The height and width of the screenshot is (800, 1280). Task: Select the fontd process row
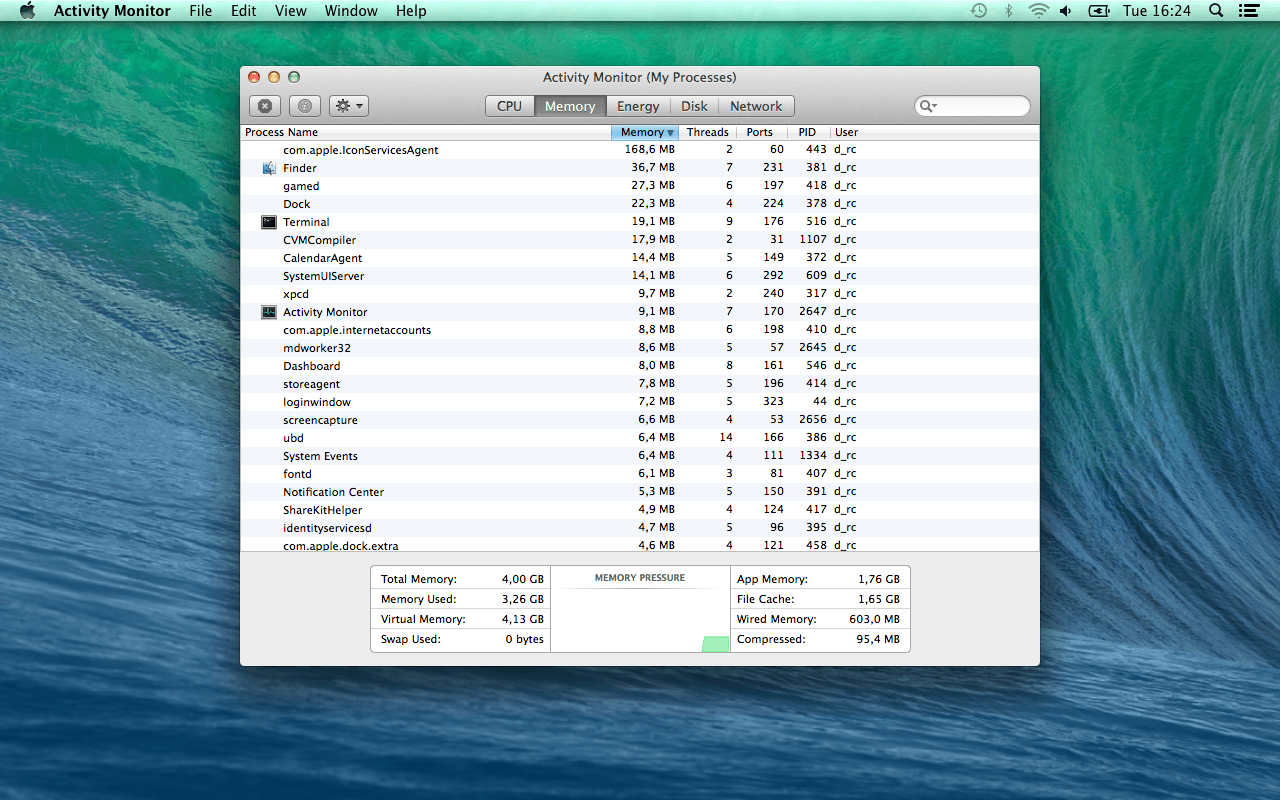(640, 474)
